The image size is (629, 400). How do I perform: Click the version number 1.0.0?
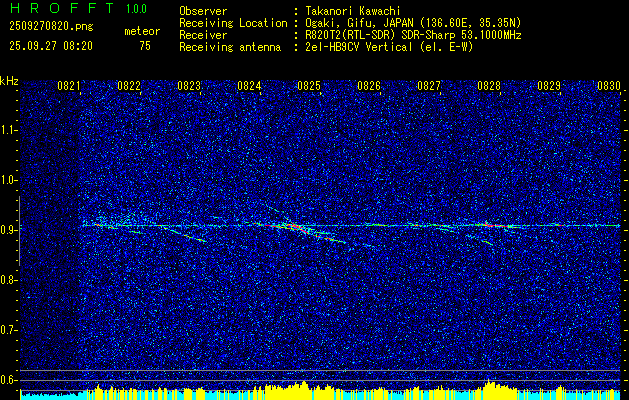pos(136,9)
